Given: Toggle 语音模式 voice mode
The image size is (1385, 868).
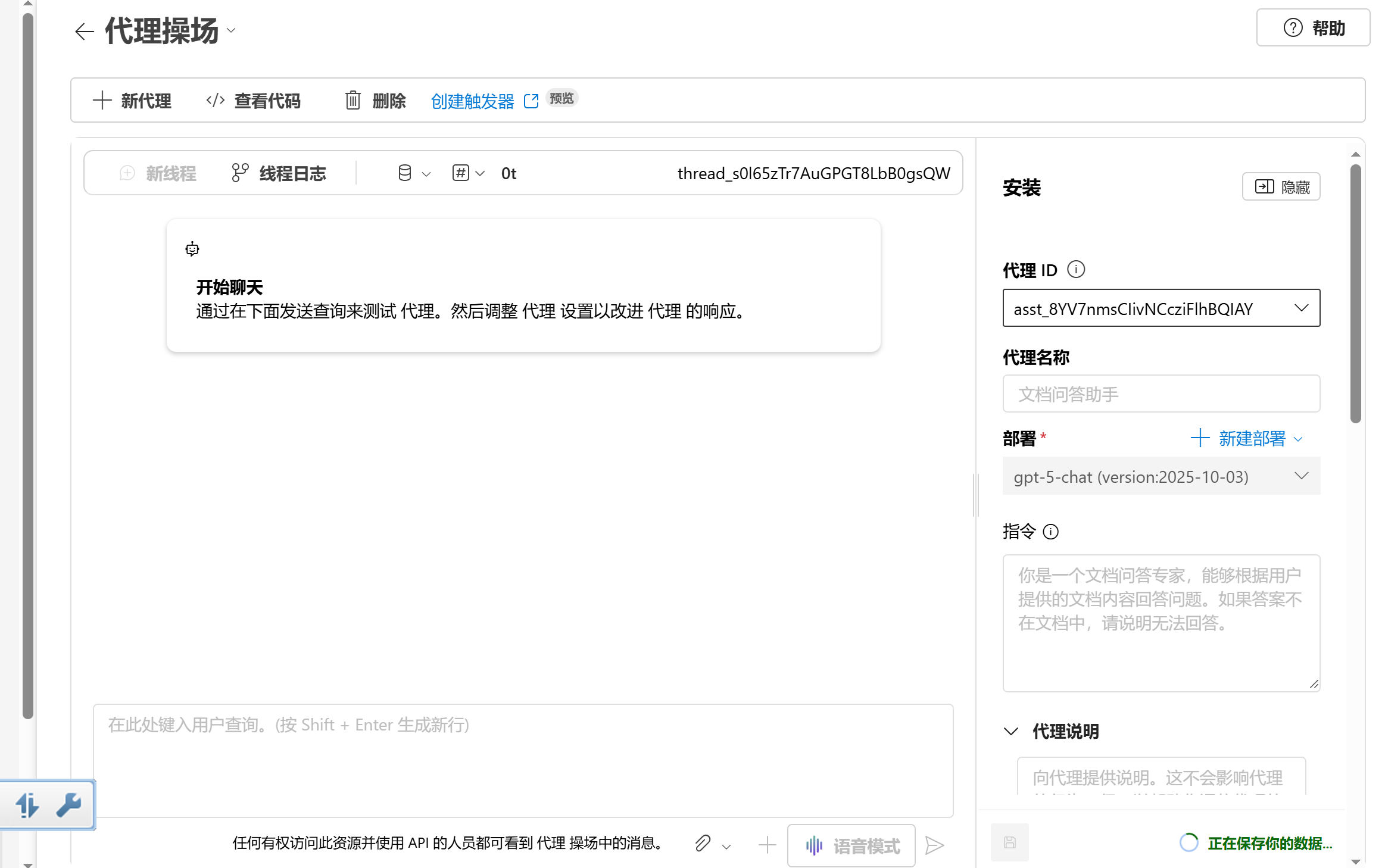Looking at the screenshot, I should 851,845.
